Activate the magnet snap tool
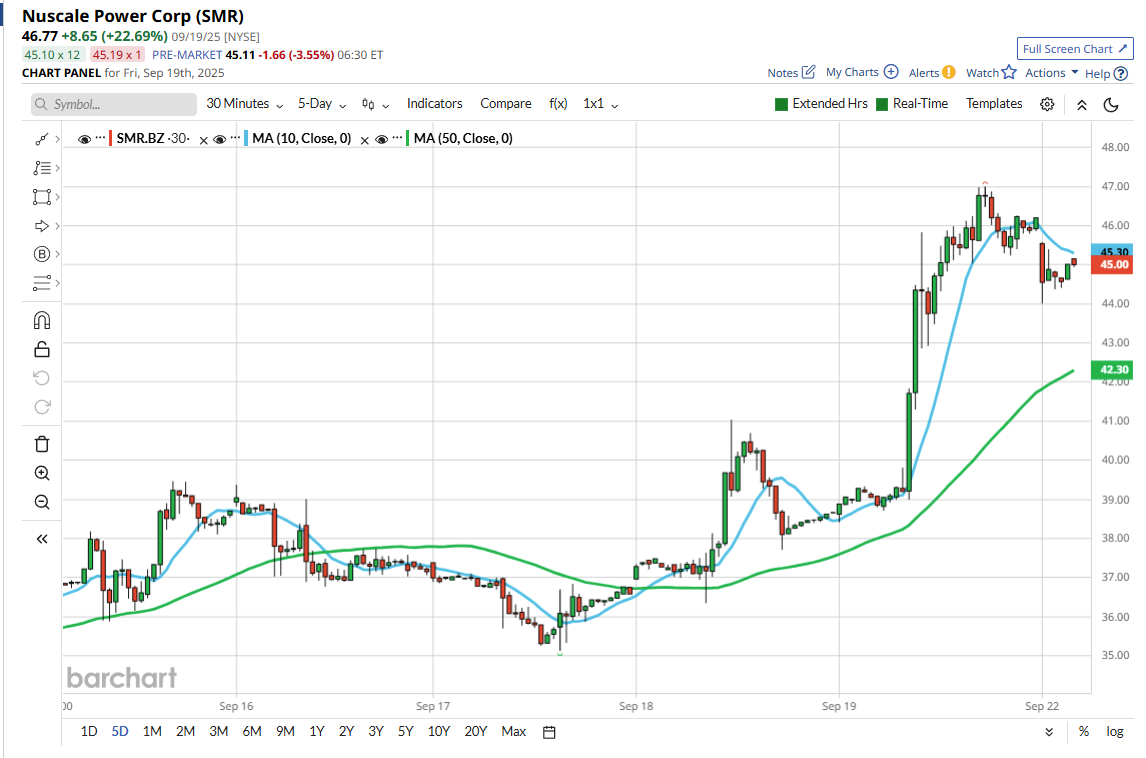The width and height of the screenshot is (1146, 758). (41, 320)
